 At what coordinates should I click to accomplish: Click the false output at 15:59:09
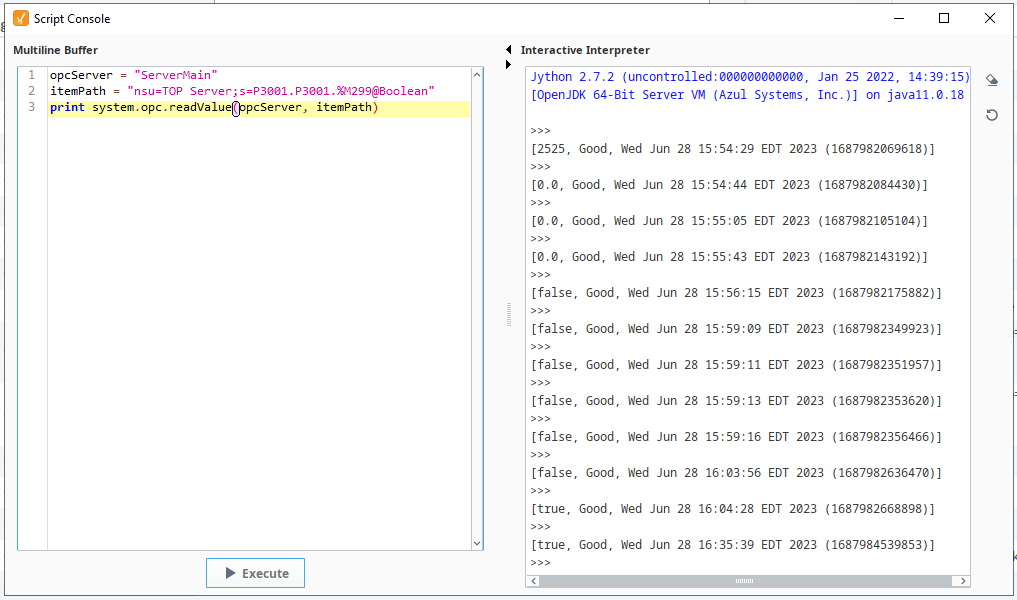[736, 329]
